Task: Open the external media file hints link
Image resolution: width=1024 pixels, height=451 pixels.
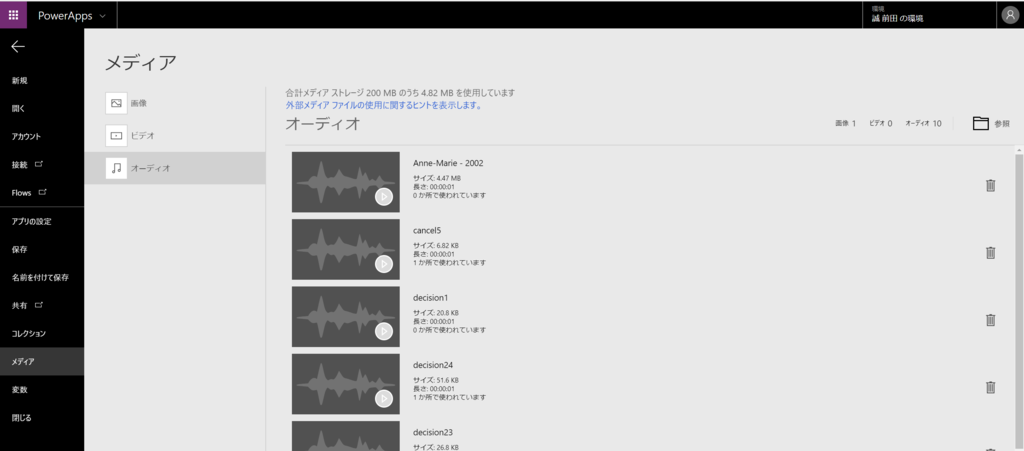Action: pyautogui.click(x=383, y=105)
